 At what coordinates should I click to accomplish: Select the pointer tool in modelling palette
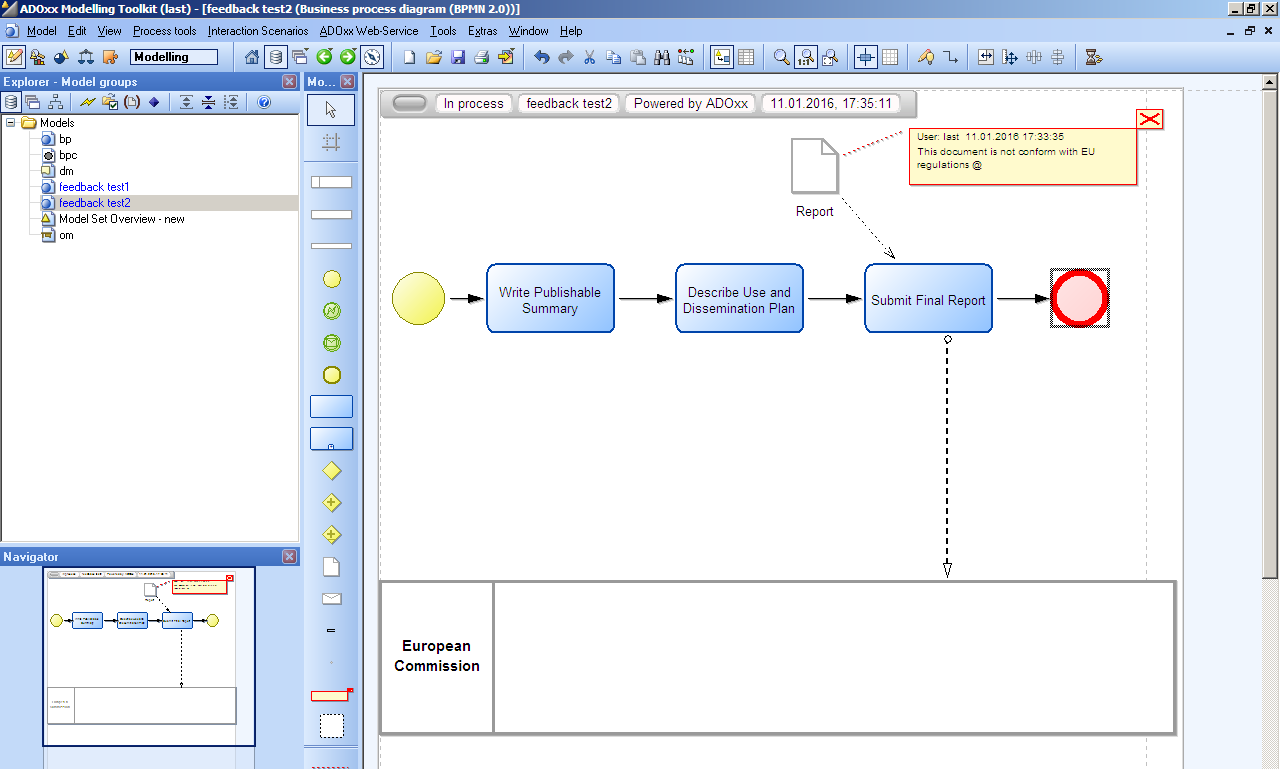point(331,110)
